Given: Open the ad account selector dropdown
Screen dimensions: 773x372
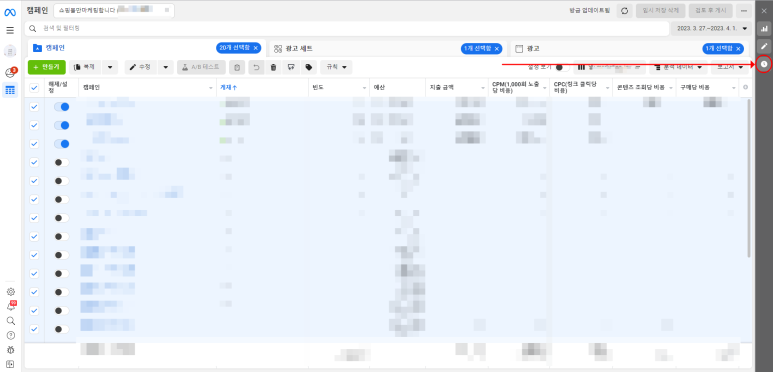Looking at the screenshot, I should click(113, 10).
